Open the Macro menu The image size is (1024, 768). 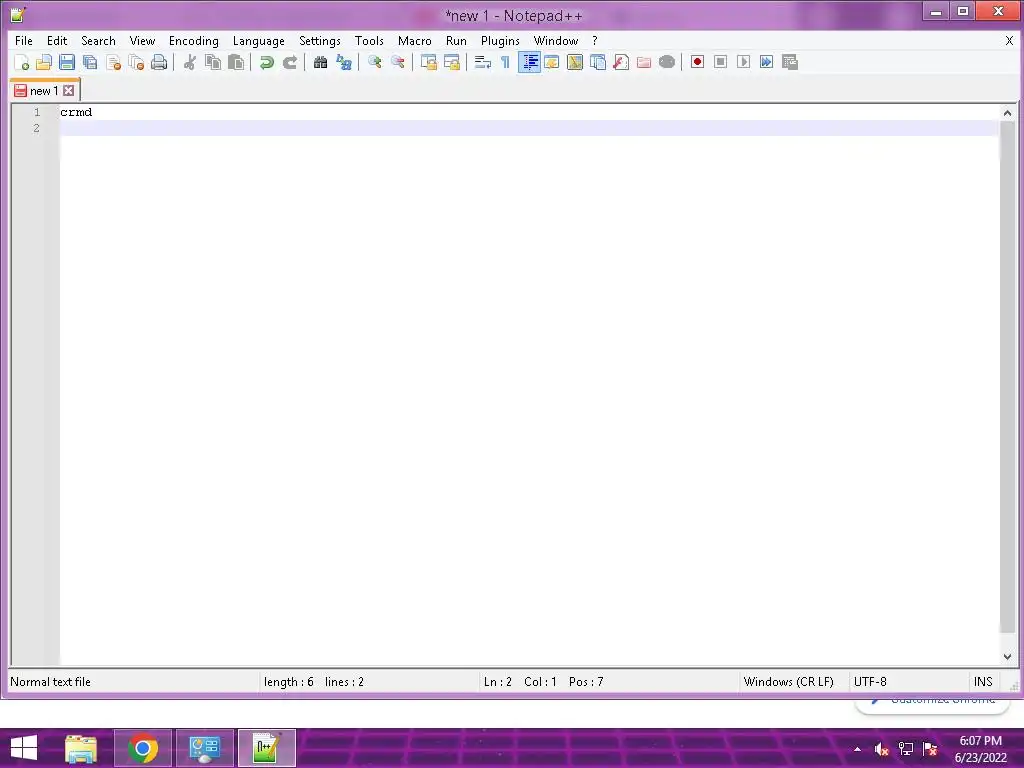point(415,40)
